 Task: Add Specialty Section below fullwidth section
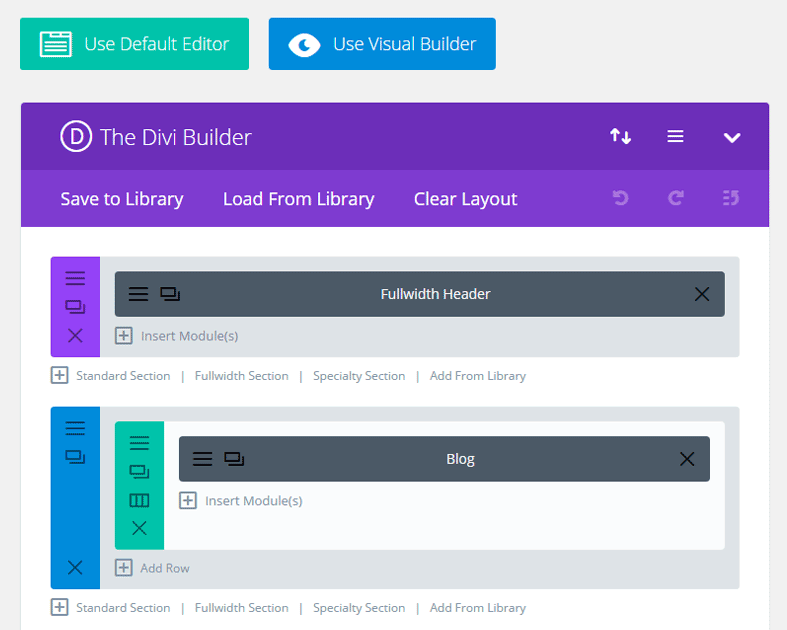coord(359,376)
